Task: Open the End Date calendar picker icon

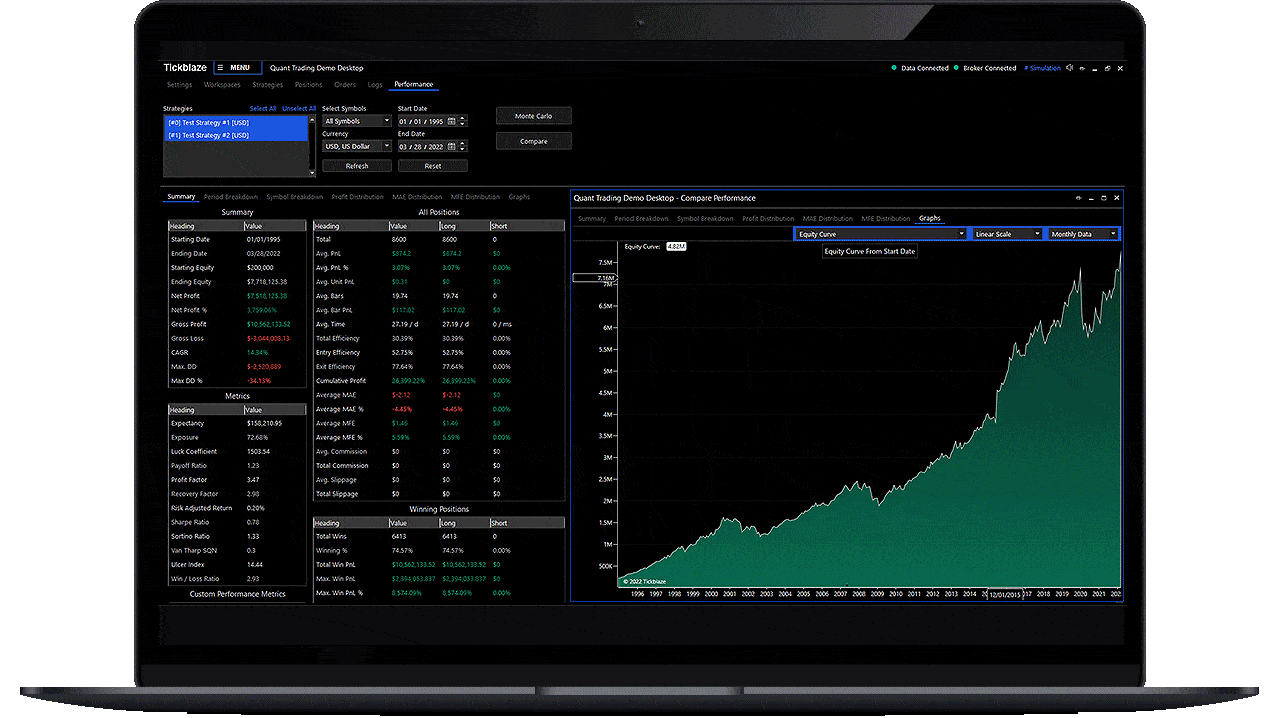Action: tap(451, 146)
